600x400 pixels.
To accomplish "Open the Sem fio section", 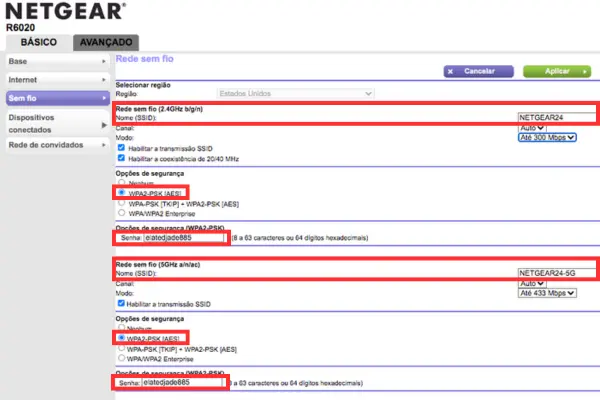I will (x=58, y=98).
